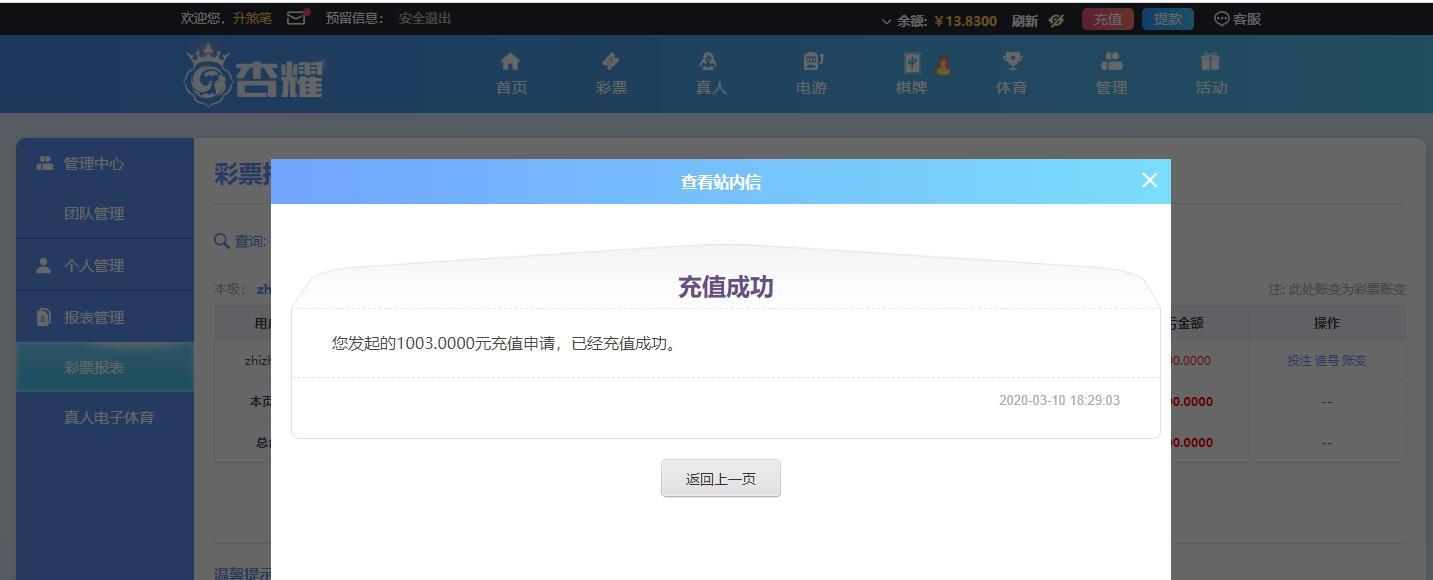
Task: Click 账变 link in table row
Action: click(x=1354, y=361)
